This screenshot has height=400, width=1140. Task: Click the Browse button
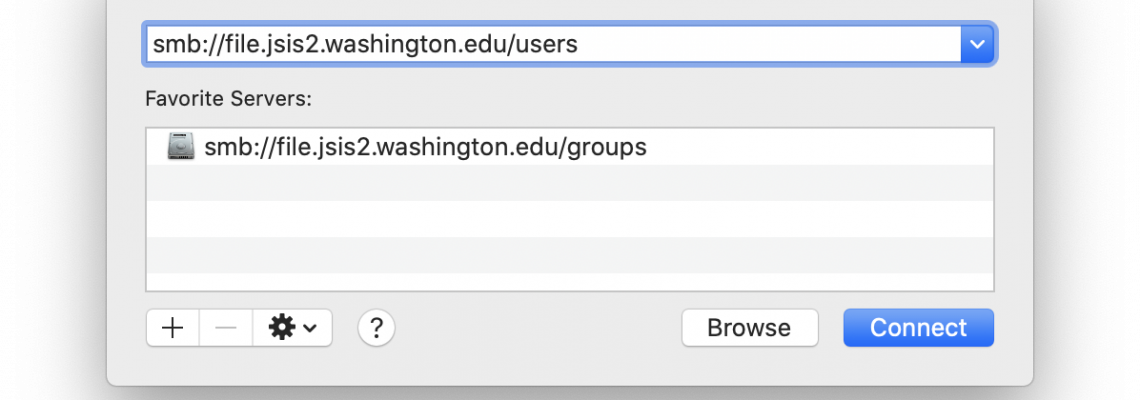pyautogui.click(x=750, y=328)
